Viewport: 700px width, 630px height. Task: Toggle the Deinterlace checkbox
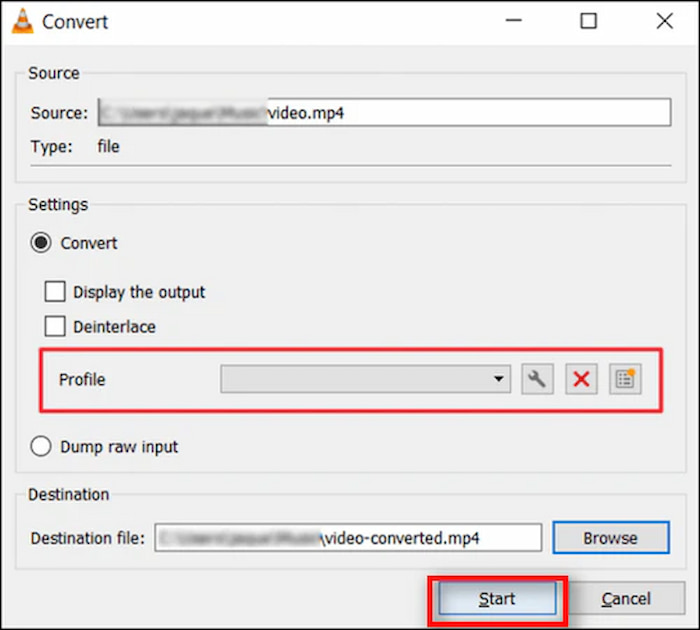(55, 327)
